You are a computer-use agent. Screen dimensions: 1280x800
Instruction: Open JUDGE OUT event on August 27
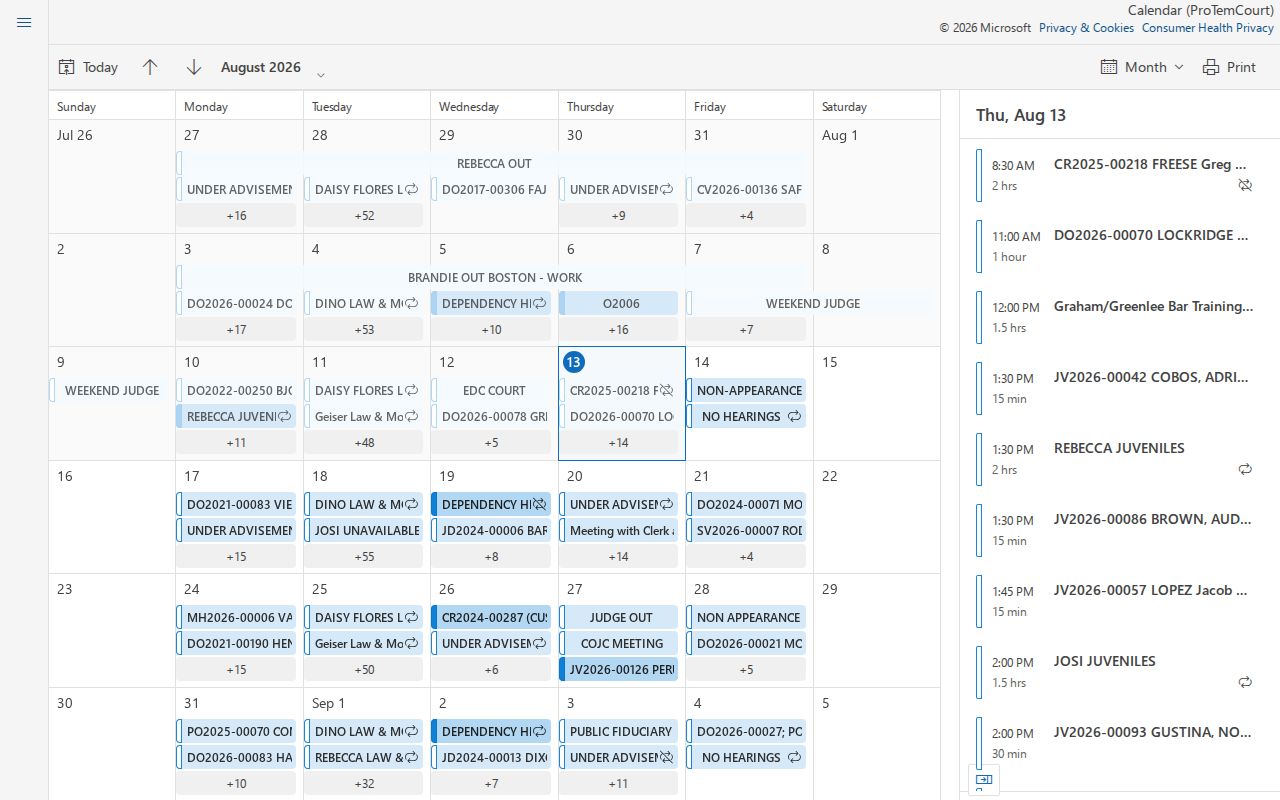tap(619, 618)
